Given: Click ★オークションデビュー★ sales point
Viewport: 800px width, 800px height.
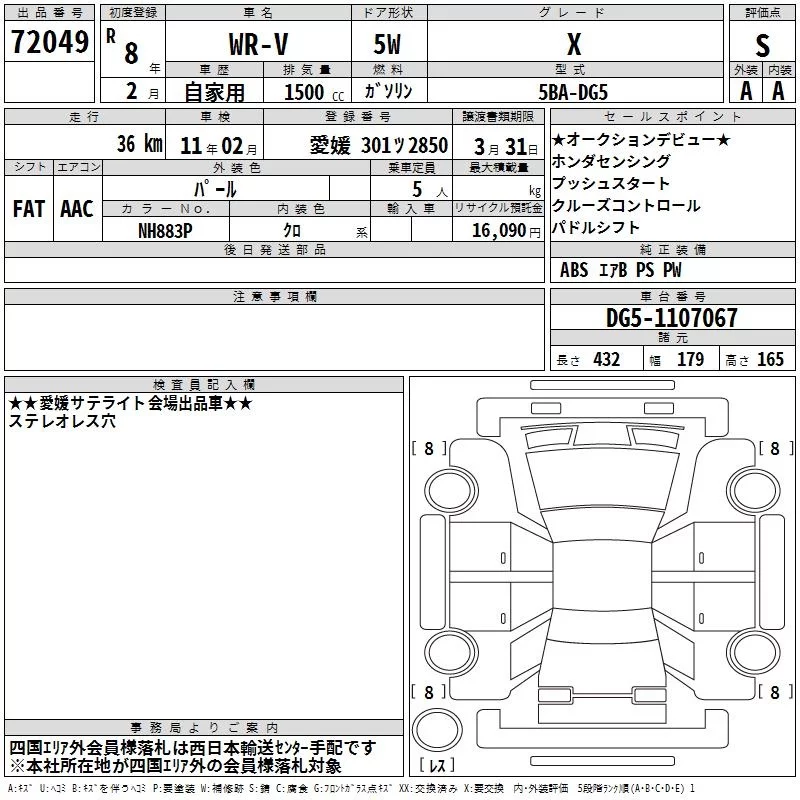Looking at the screenshot, I should click(x=642, y=139).
